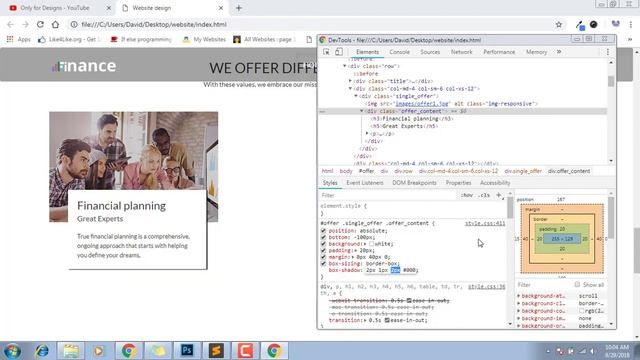Open Photoshop from the taskbar
This screenshot has width=640, height=360.
pyautogui.click(x=187, y=351)
